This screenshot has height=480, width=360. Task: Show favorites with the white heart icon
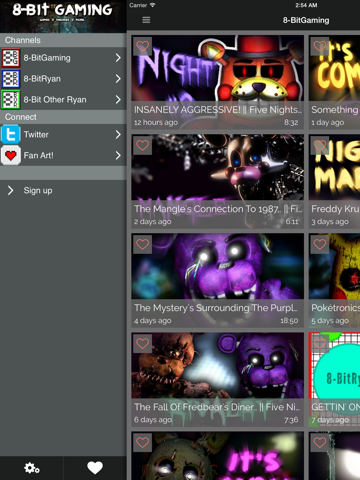click(x=95, y=468)
